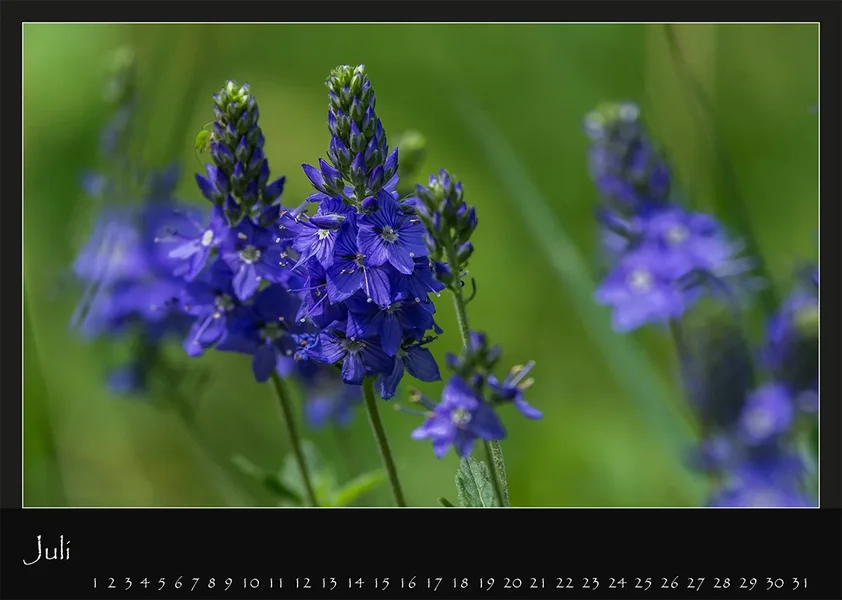
Task: Click the calendar day number 15
Action: point(381,583)
